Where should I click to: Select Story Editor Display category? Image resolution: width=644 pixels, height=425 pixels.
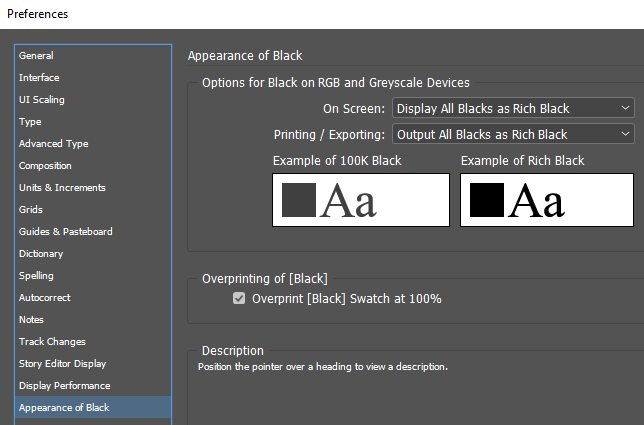pos(62,364)
